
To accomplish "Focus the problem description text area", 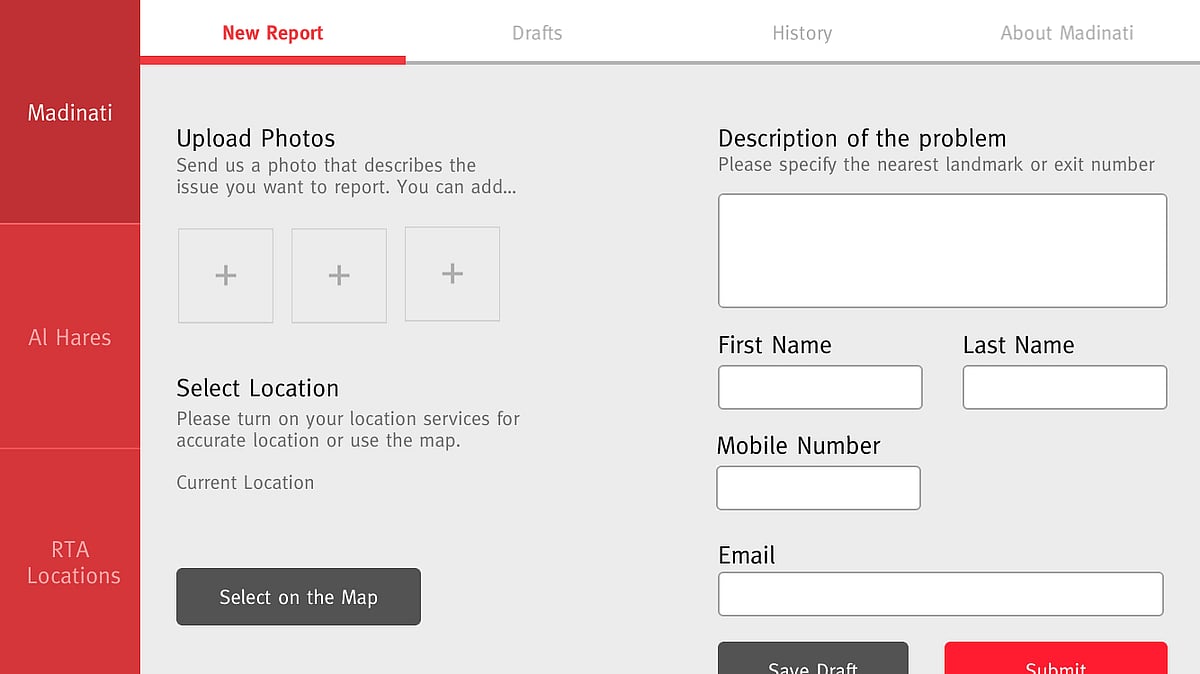I will point(942,250).
